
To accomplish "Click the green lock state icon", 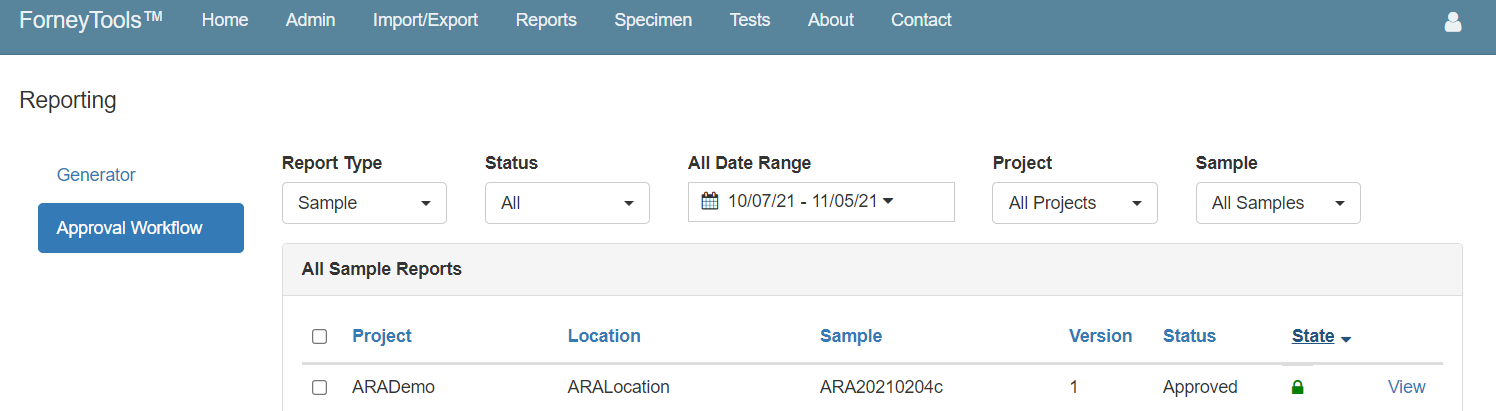I will (1298, 387).
